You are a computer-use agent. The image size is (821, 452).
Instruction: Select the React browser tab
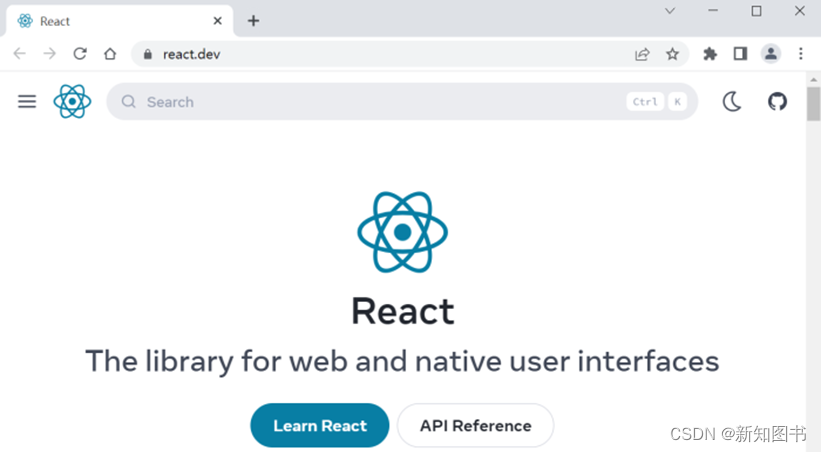(110, 21)
